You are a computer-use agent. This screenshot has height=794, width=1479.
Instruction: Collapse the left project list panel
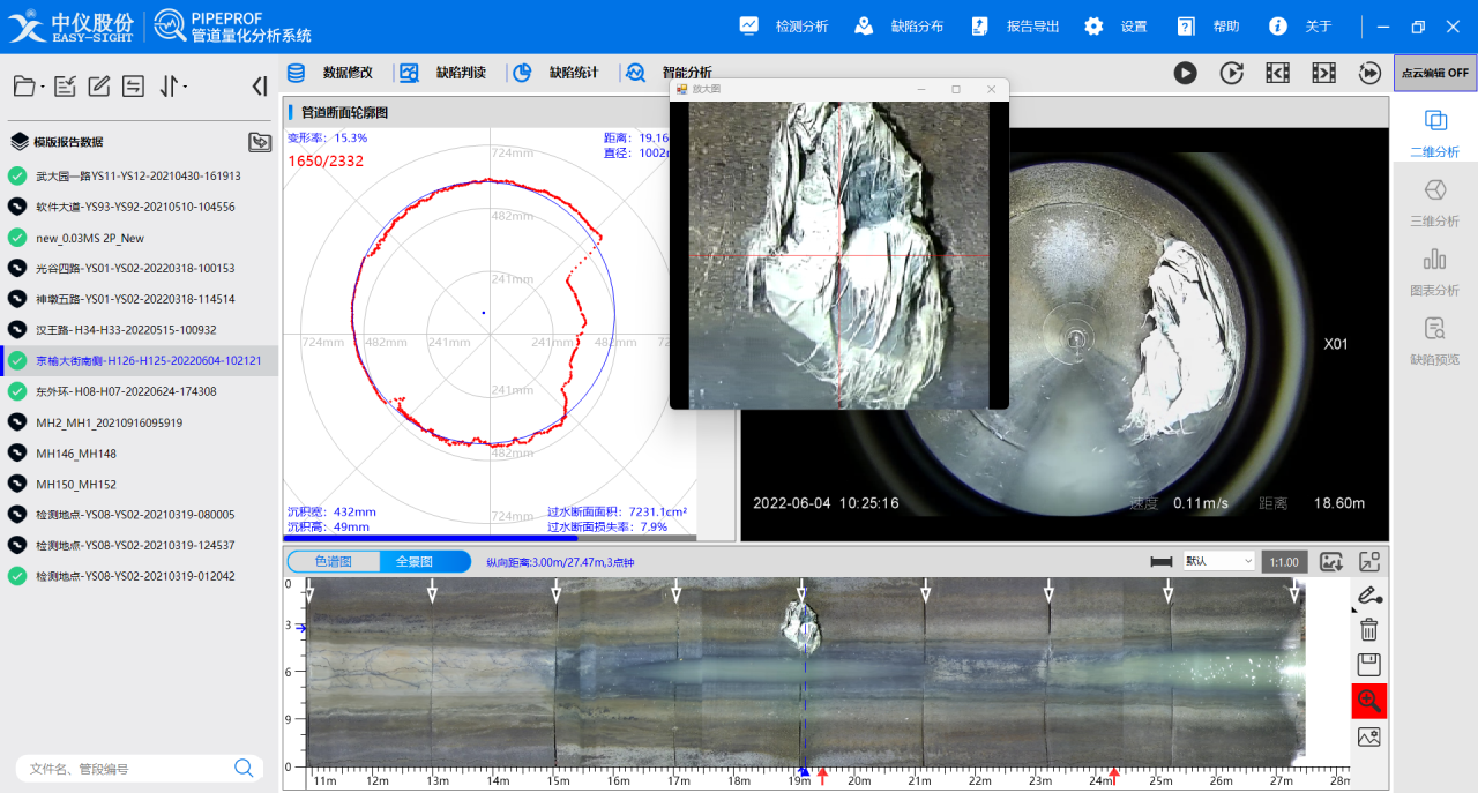pos(260,87)
